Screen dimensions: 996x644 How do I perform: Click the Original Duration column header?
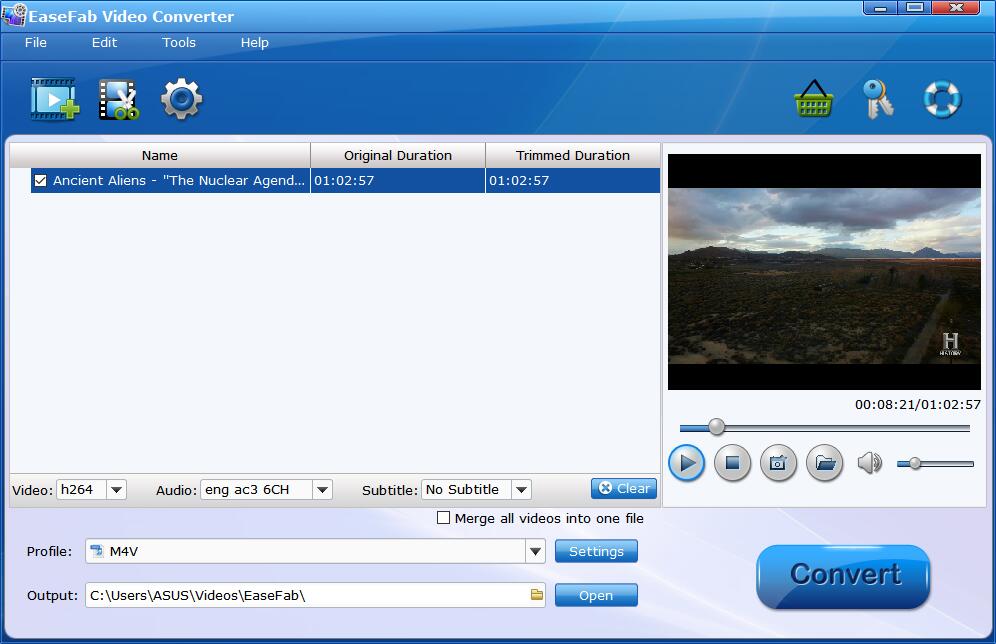point(398,155)
